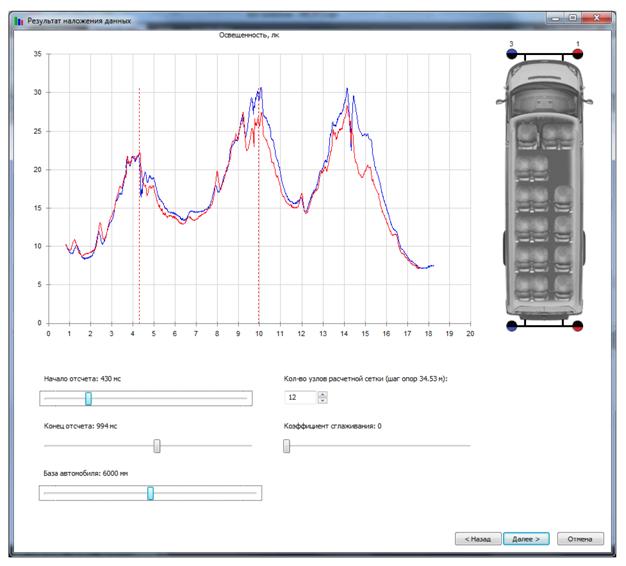The width and height of the screenshot is (626, 566).
Task: Click the right red dashed marker line on chart
Action: click(x=258, y=220)
